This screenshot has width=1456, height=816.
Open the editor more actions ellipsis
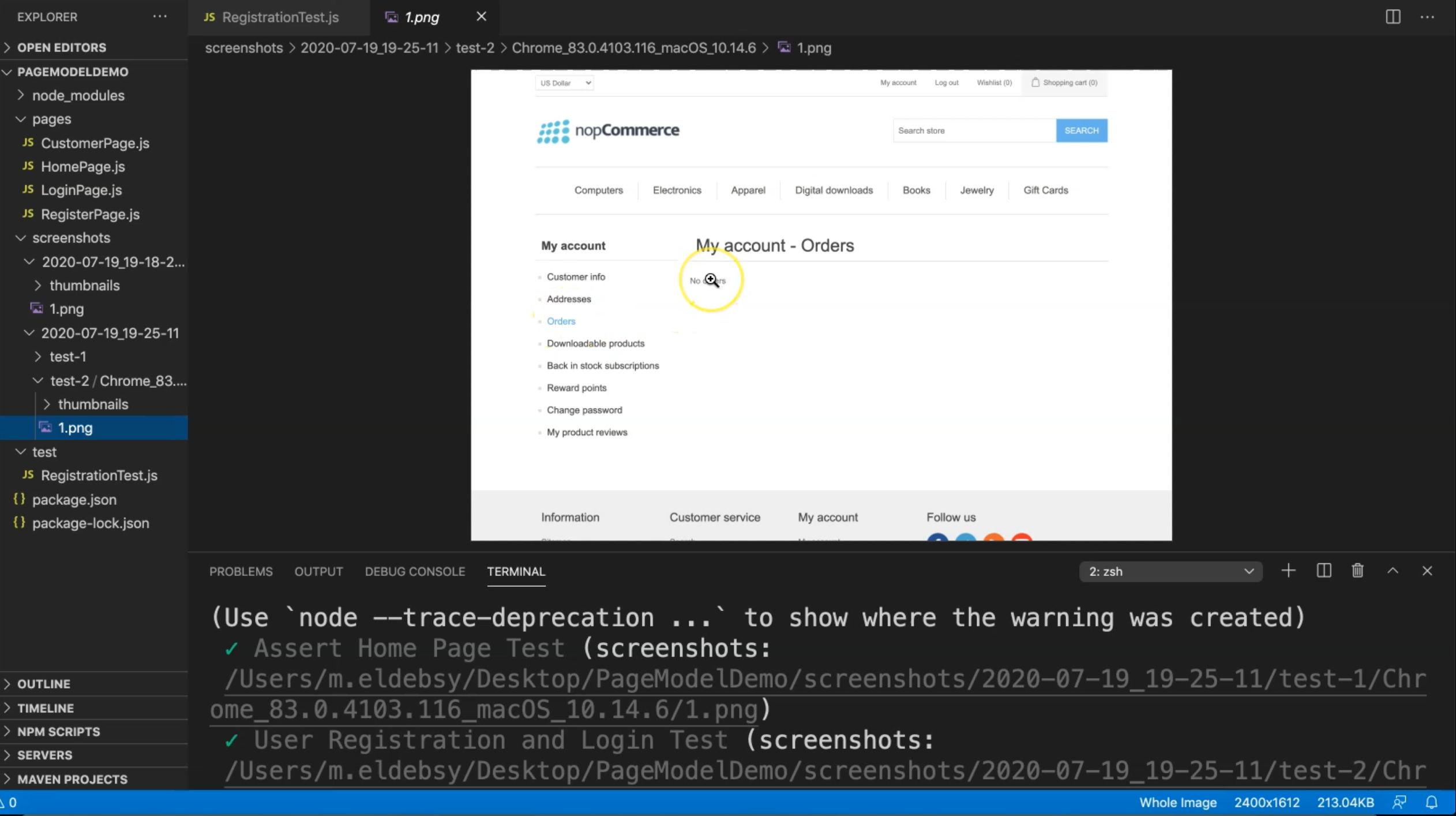pos(1427,17)
